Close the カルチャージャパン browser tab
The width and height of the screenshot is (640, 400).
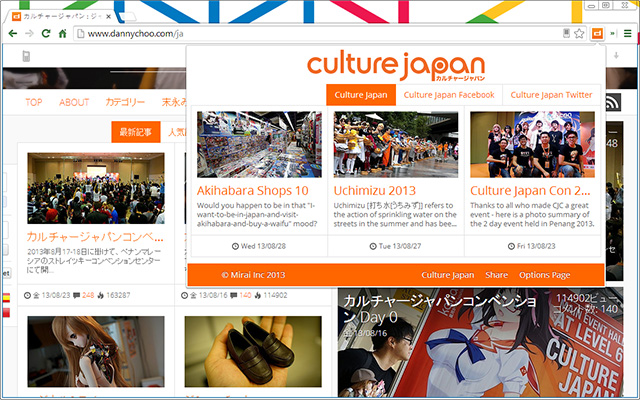click(108, 17)
